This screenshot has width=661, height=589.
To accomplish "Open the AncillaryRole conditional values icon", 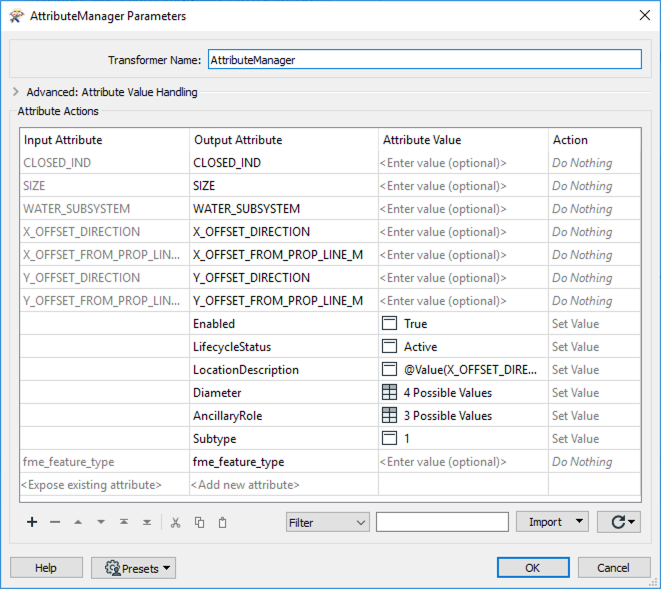I will pos(390,416).
